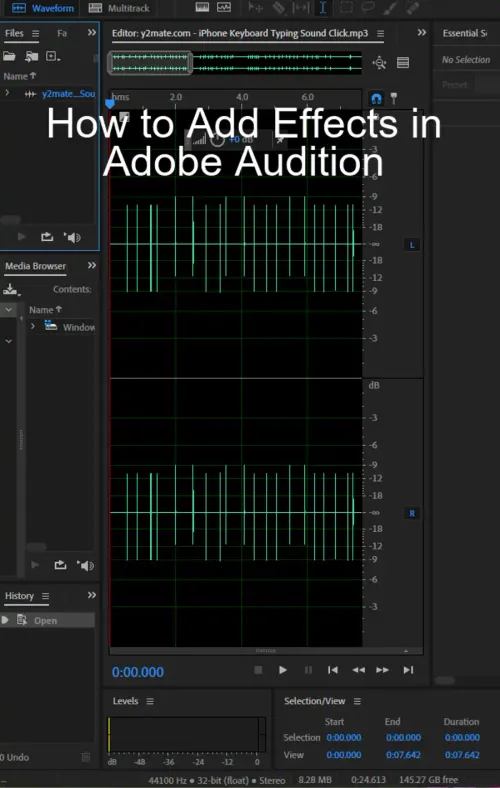Select the Paintbrush Selection tool
The image size is (500, 788).
coord(390,8)
